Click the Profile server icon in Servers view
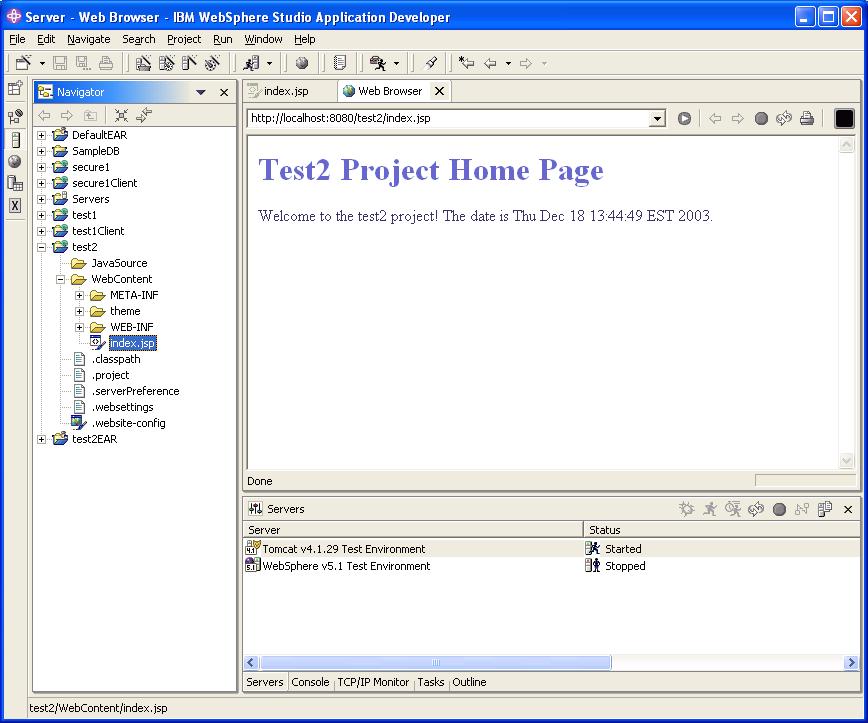This screenshot has height=723, width=868. 733,509
